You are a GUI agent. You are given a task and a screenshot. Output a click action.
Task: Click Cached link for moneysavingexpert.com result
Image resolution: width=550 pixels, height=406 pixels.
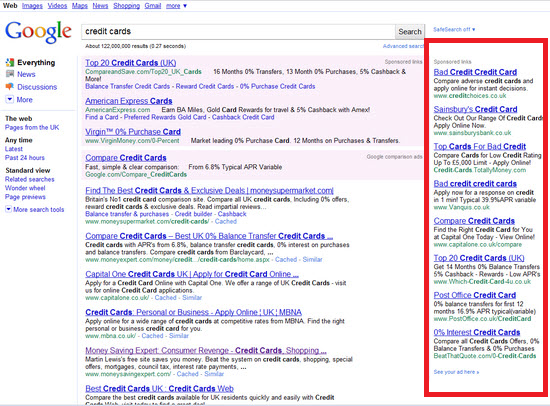click(187, 374)
